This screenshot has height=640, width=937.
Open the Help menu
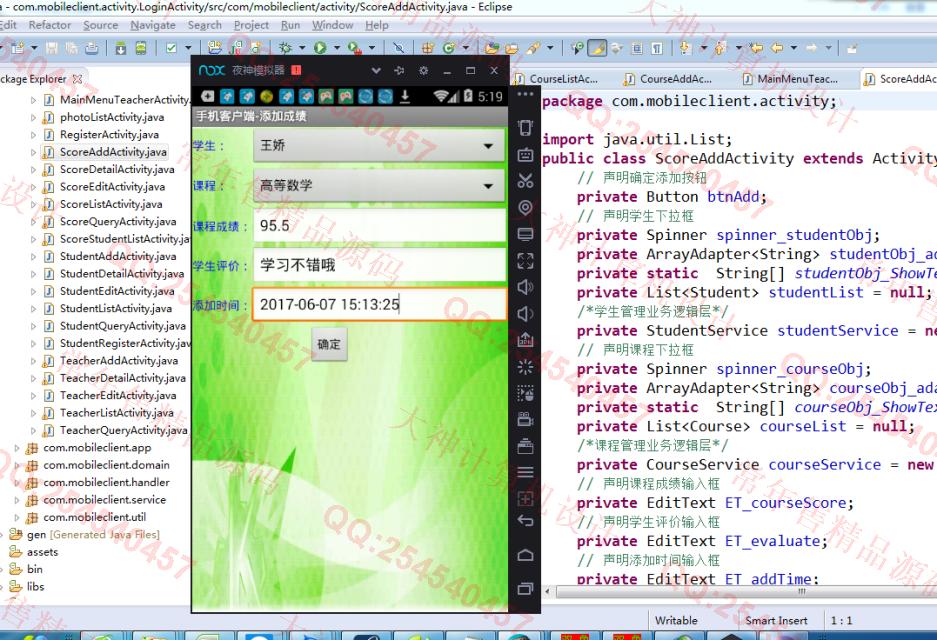click(x=376, y=25)
